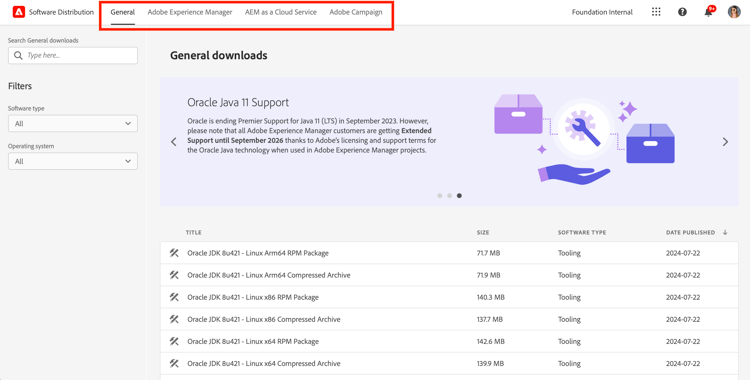Sort by SOFTWARE TYPE column header
The image size is (750, 380).
(x=582, y=233)
